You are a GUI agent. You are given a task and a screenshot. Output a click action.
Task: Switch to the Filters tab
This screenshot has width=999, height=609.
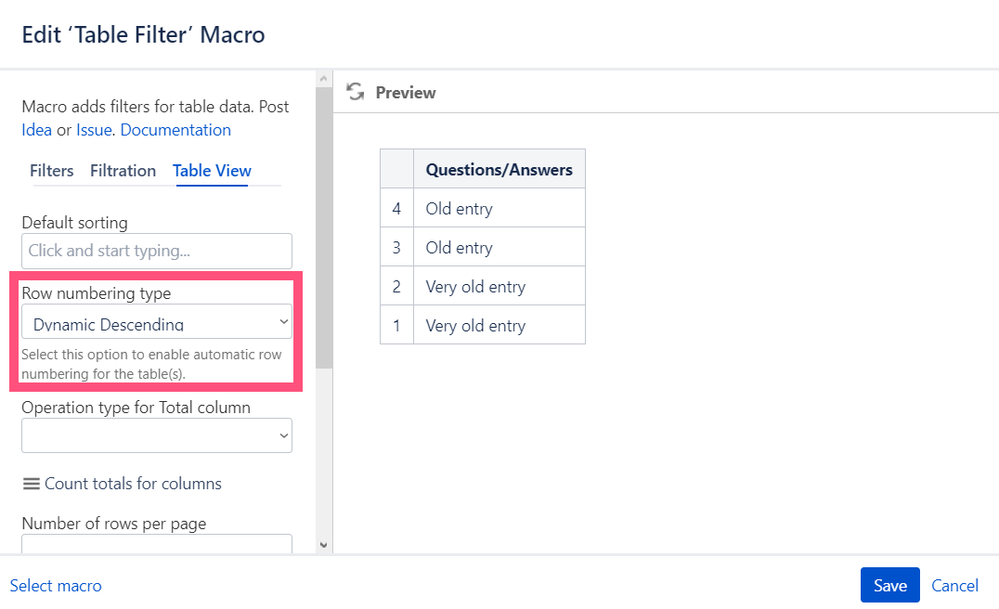click(52, 171)
